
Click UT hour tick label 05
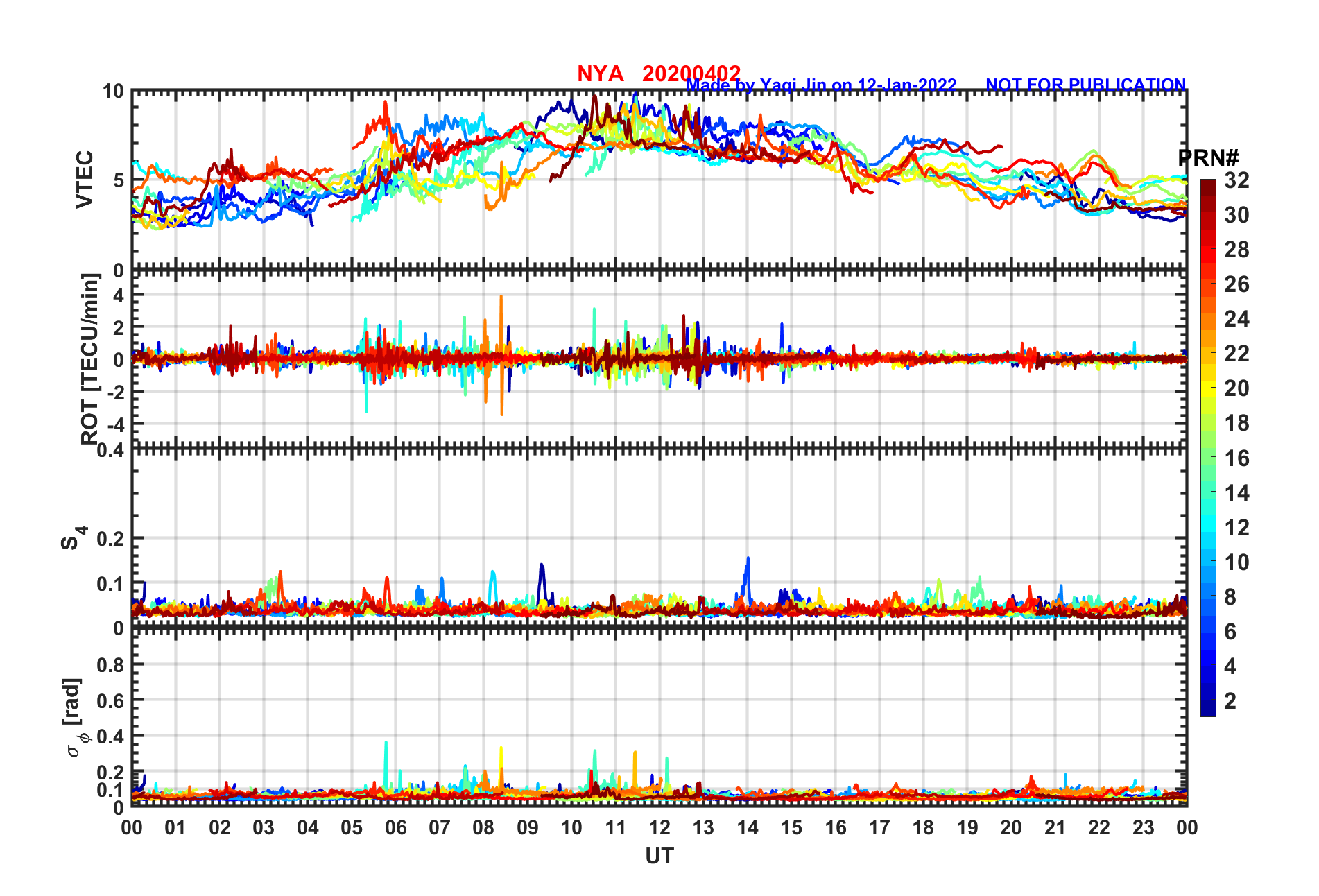[x=352, y=827]
